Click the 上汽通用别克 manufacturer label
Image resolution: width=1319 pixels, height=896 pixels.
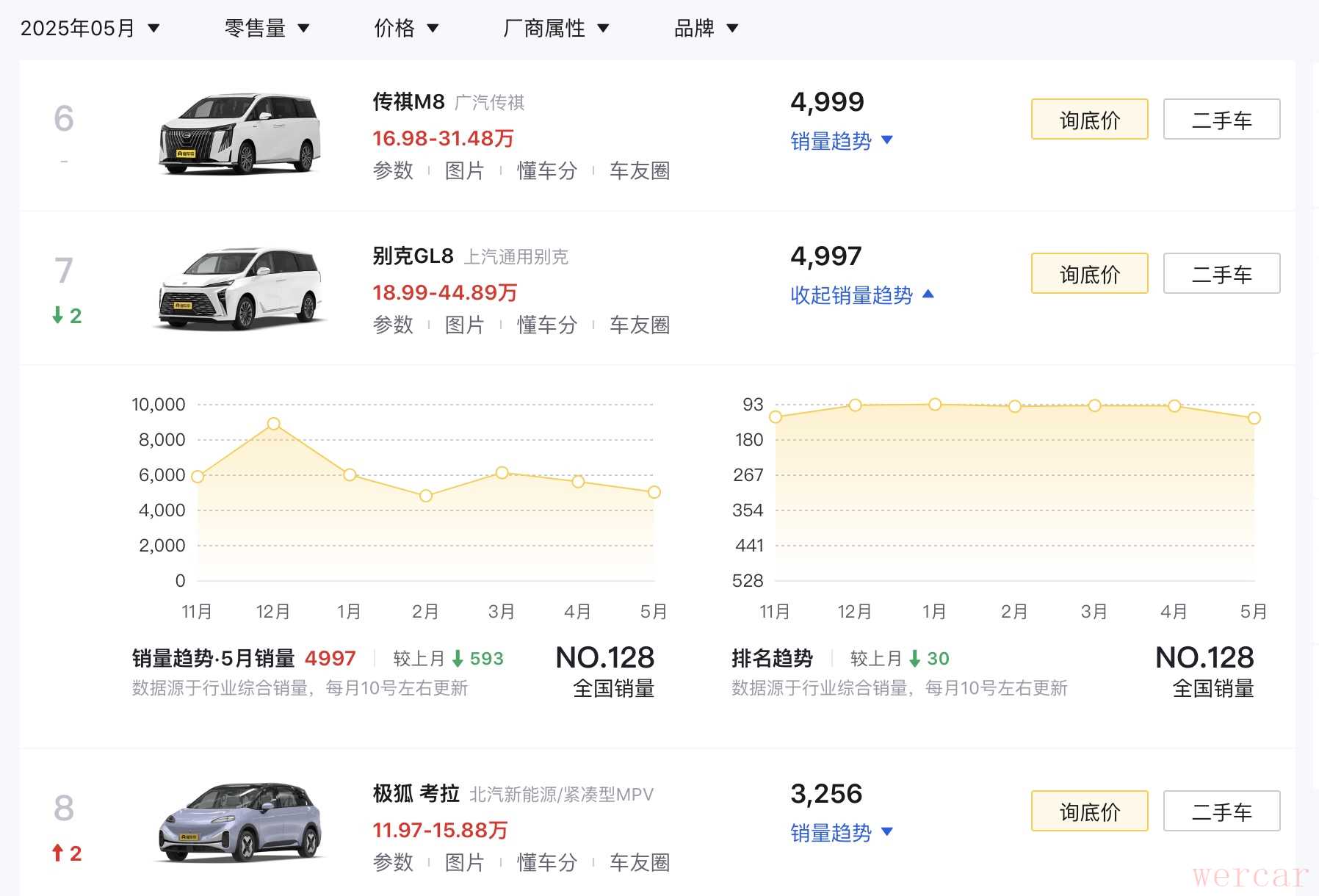click(x=516, y=256)
